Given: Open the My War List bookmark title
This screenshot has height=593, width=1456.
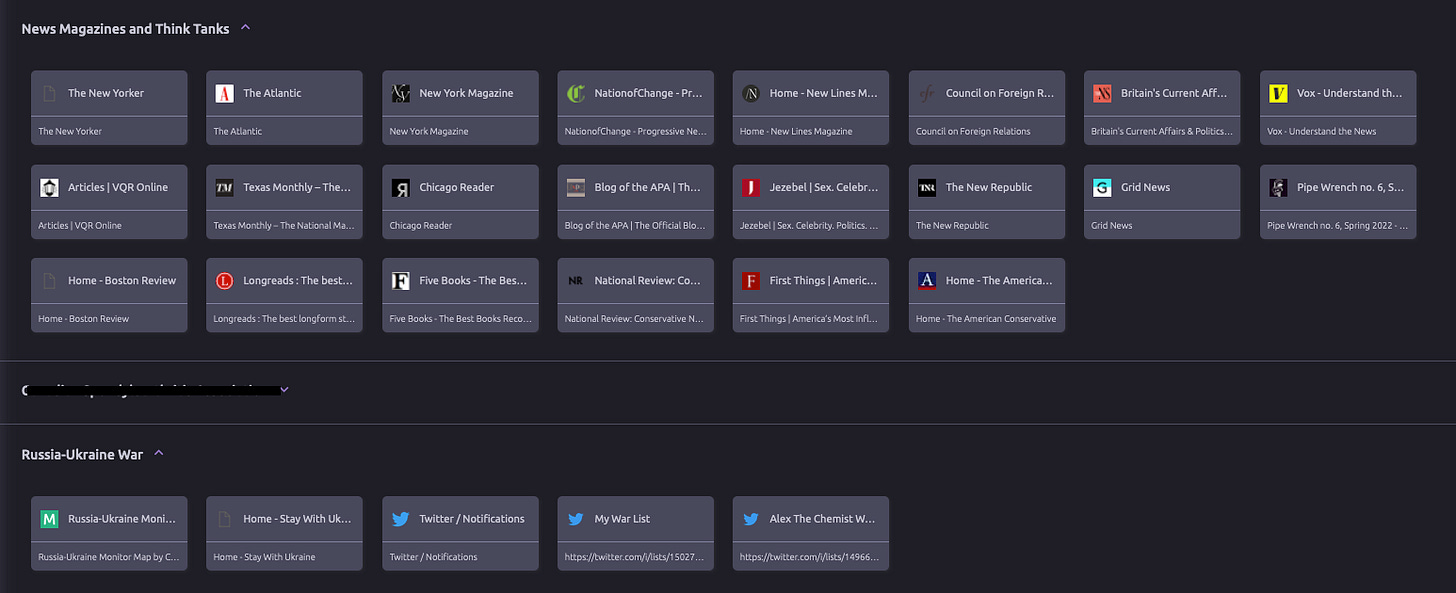Looking at the screenshot, I should pos(622,519).
